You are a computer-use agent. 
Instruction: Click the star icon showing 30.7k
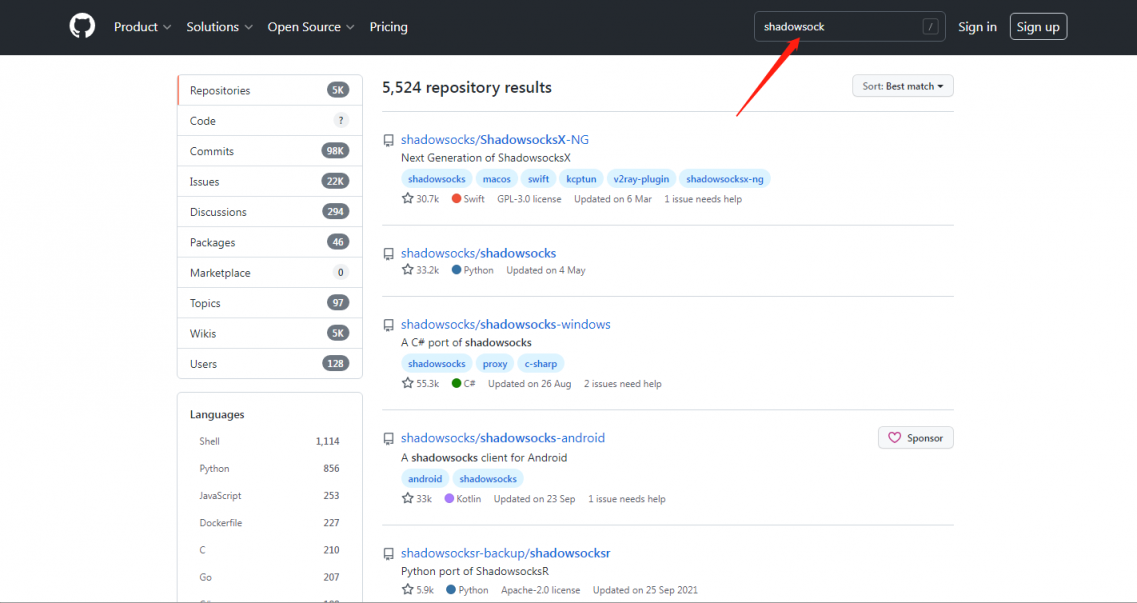click(x=408, y=198)
